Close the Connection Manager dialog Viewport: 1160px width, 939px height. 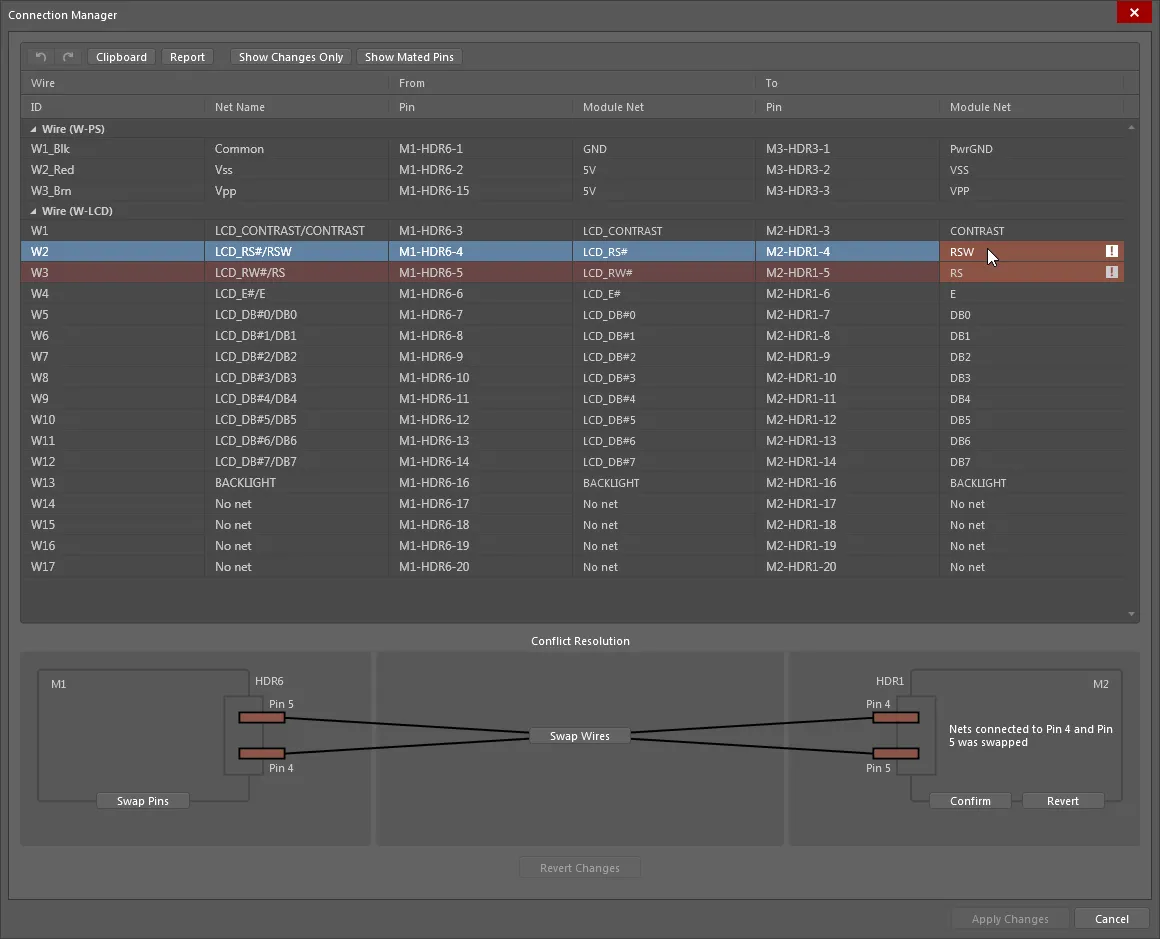click(1133, 13)
